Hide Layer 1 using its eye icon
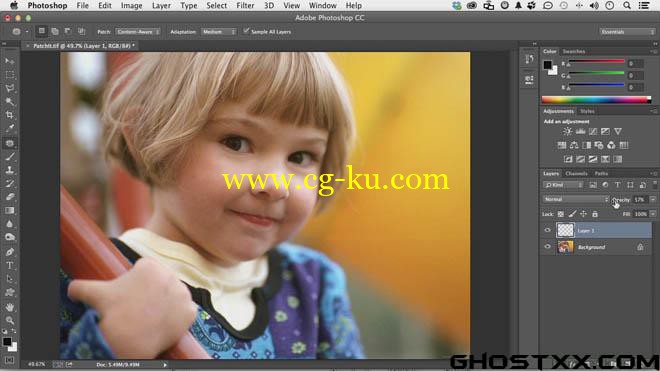The width and height of the screenshot is (660, 371). pos(548,230)
